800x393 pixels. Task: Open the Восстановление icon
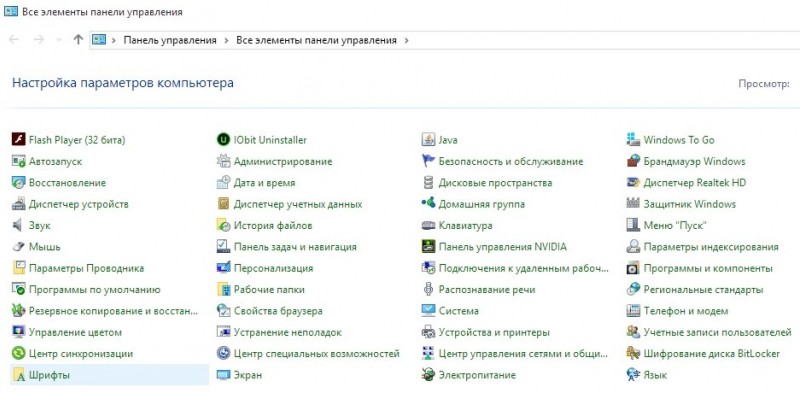click(19, 183)
